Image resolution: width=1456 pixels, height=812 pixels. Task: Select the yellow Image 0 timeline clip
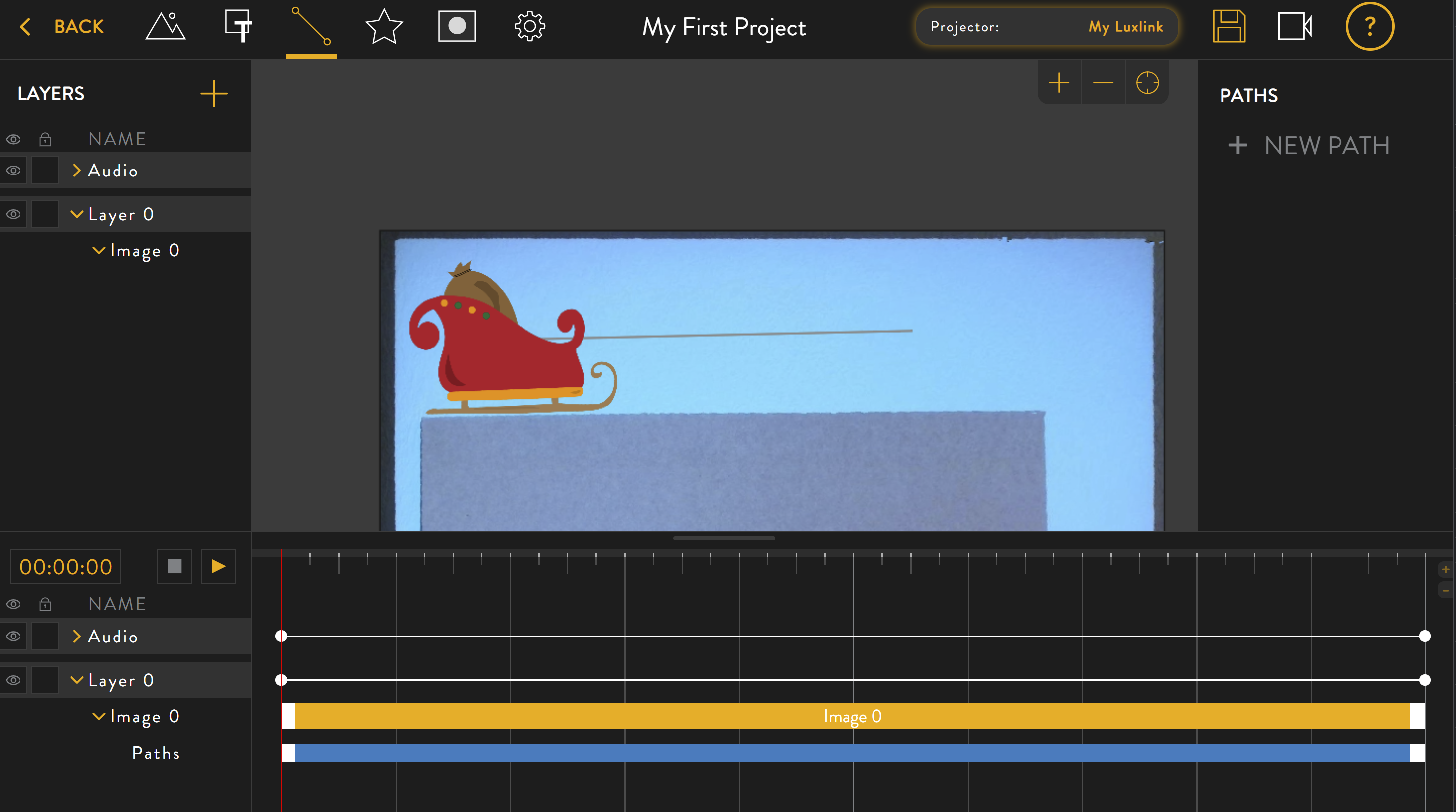[852, 716]
